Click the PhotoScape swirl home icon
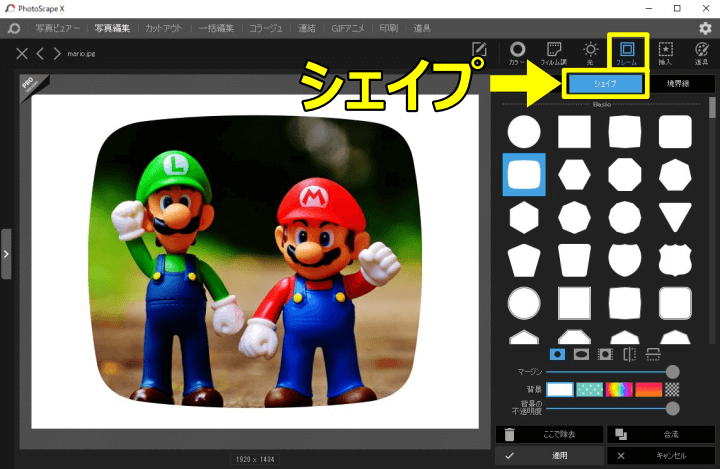Screen dimensions: 720x469 (14, 28)
